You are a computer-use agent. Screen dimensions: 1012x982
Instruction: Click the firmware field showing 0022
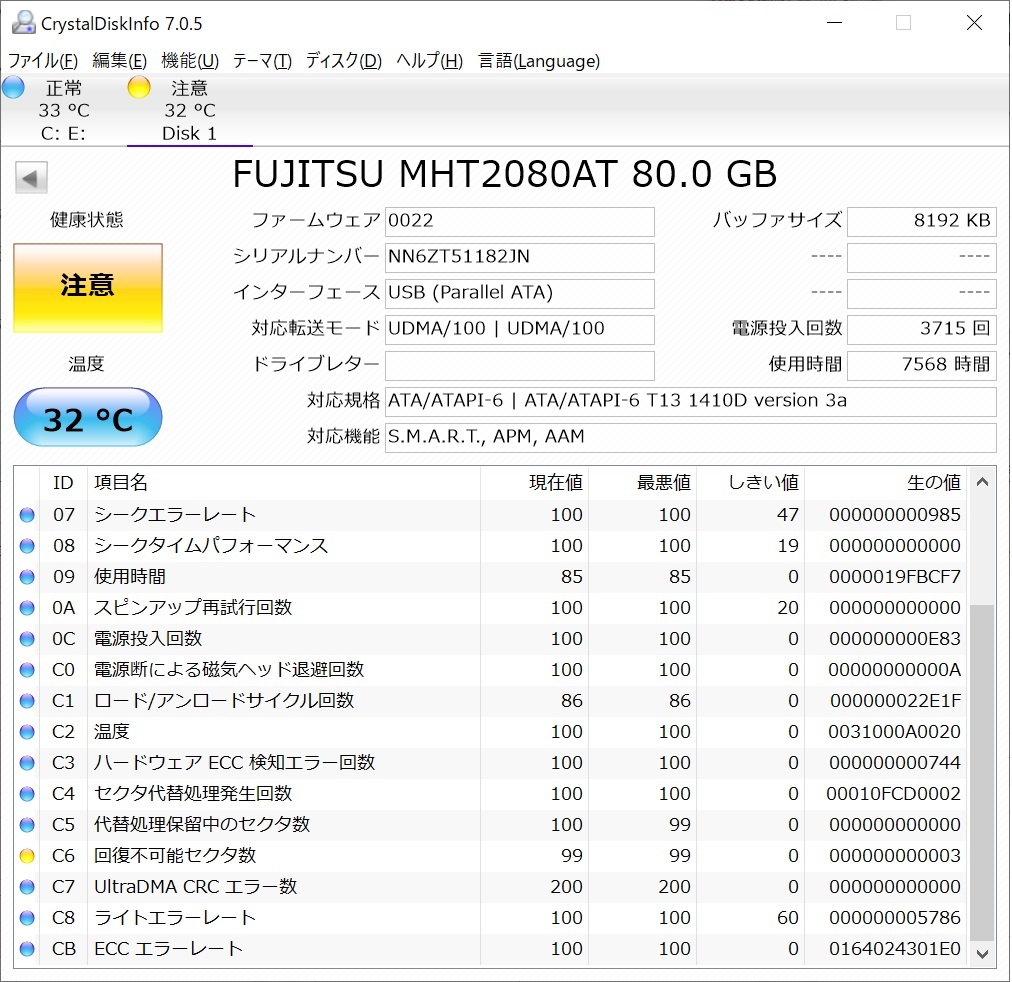tap(520, 221)
